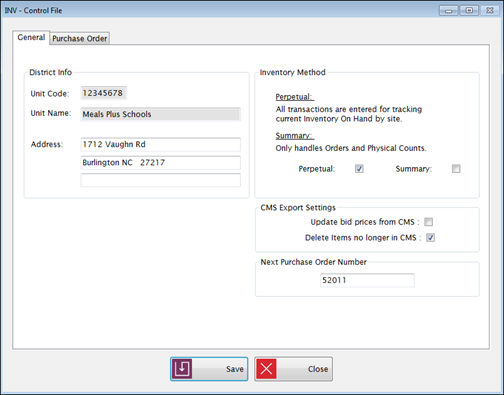504x395 pixels.
Task: Maximize the INV Control File window
Action: click(469, 11)
